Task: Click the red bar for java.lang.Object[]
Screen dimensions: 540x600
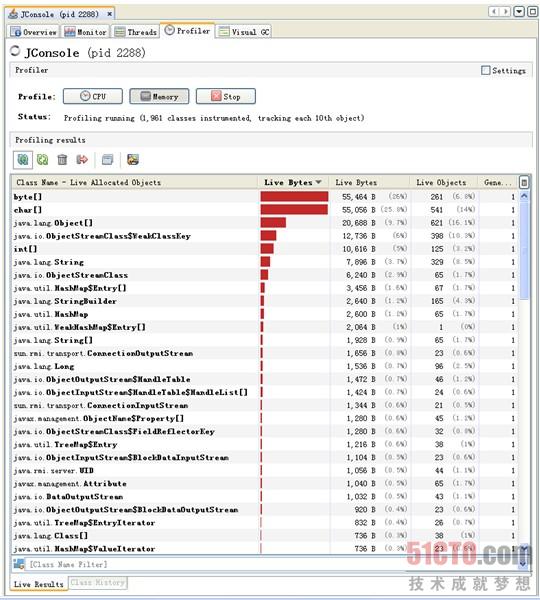Action: [x=273, y=223]
